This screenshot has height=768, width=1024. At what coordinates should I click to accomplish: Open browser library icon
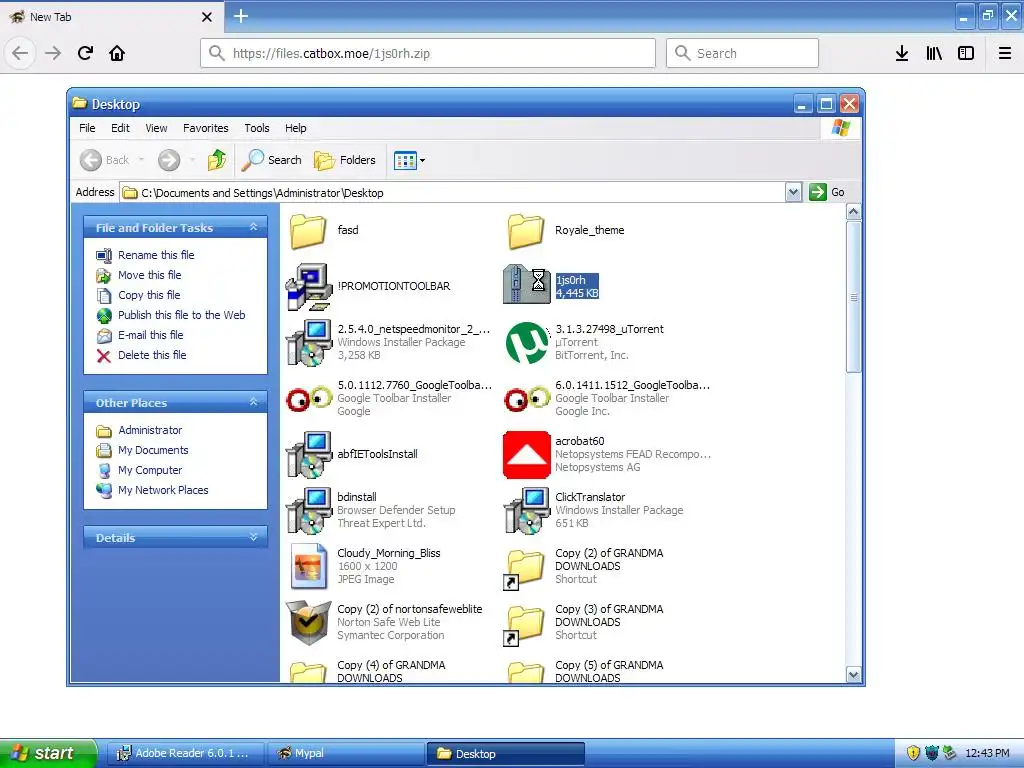[x=934, y=53]
